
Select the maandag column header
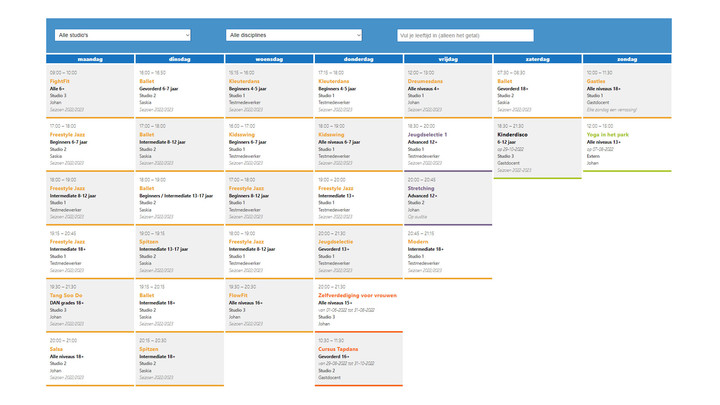(90, 59)
